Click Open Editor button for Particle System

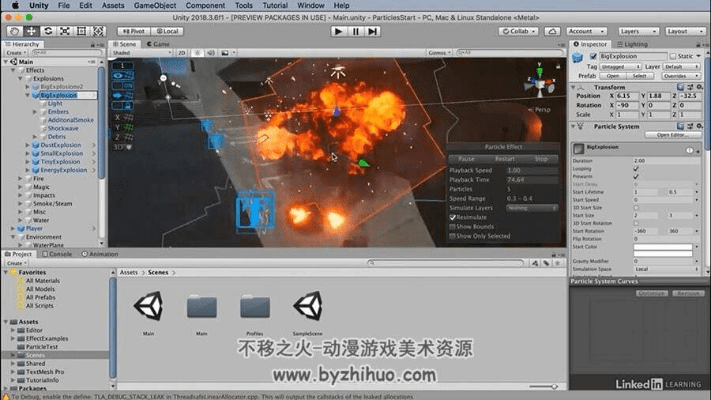click(672, 135)
